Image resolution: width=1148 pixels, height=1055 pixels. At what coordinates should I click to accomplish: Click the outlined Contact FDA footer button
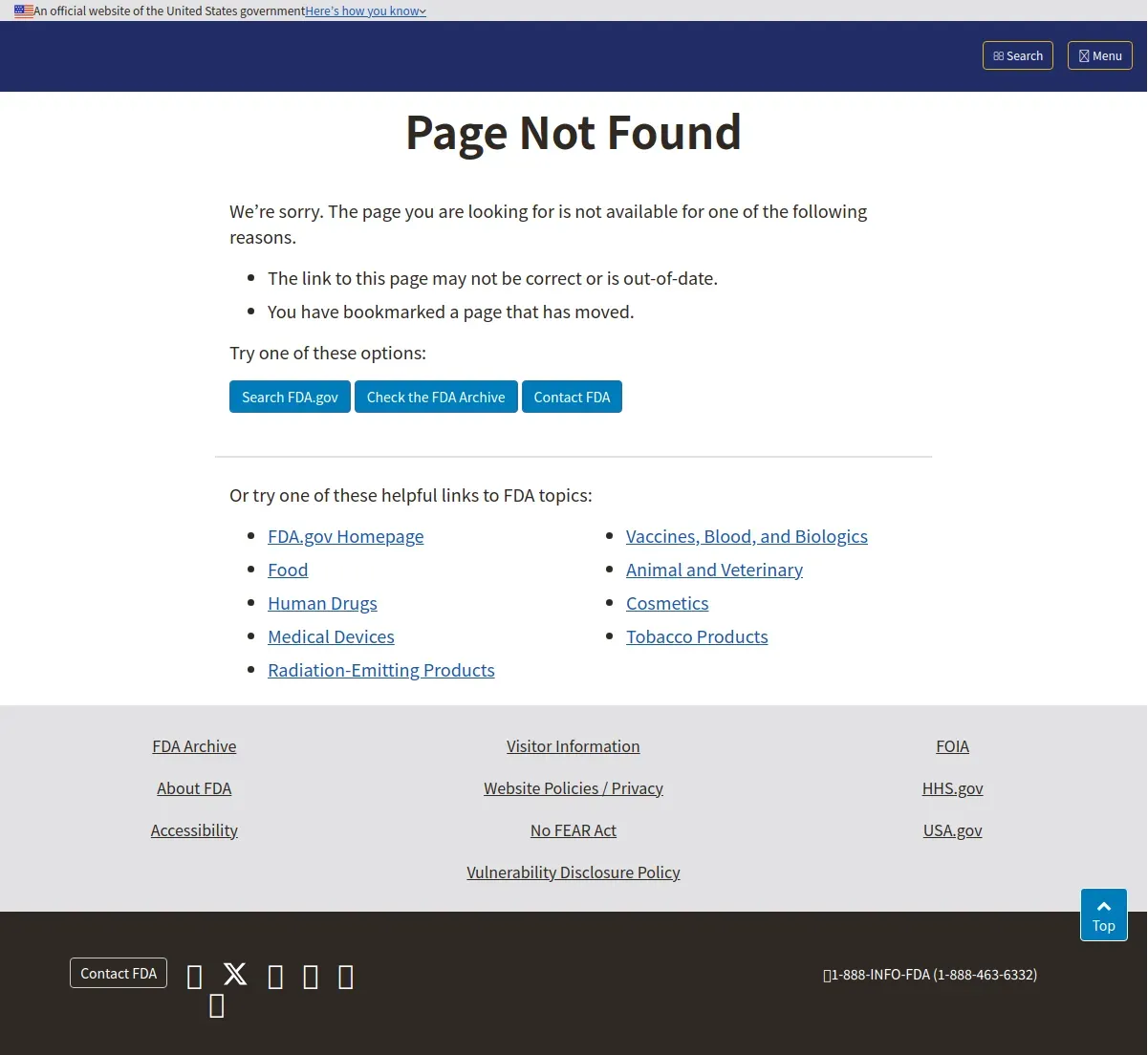pyautogui.click(x=119, y=973)
